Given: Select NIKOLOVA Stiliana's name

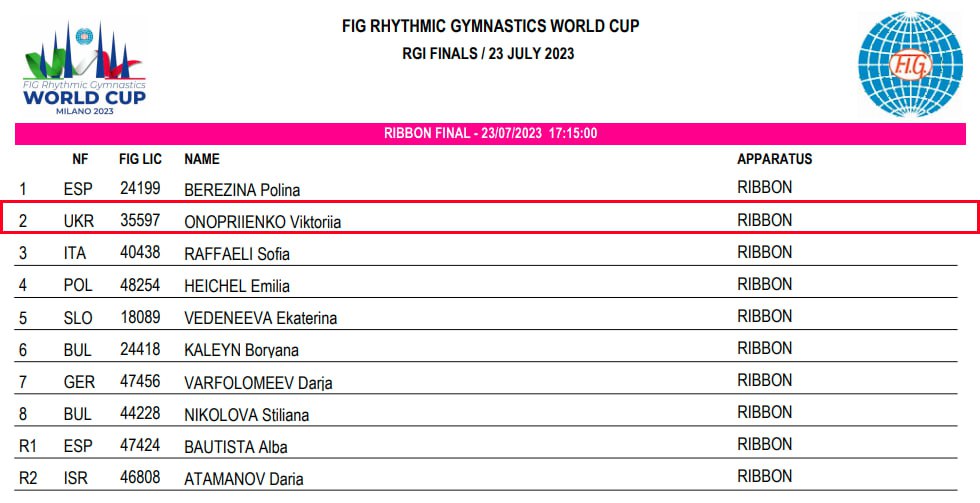Looking at the screenshot, I should click(x=246, y=415).
